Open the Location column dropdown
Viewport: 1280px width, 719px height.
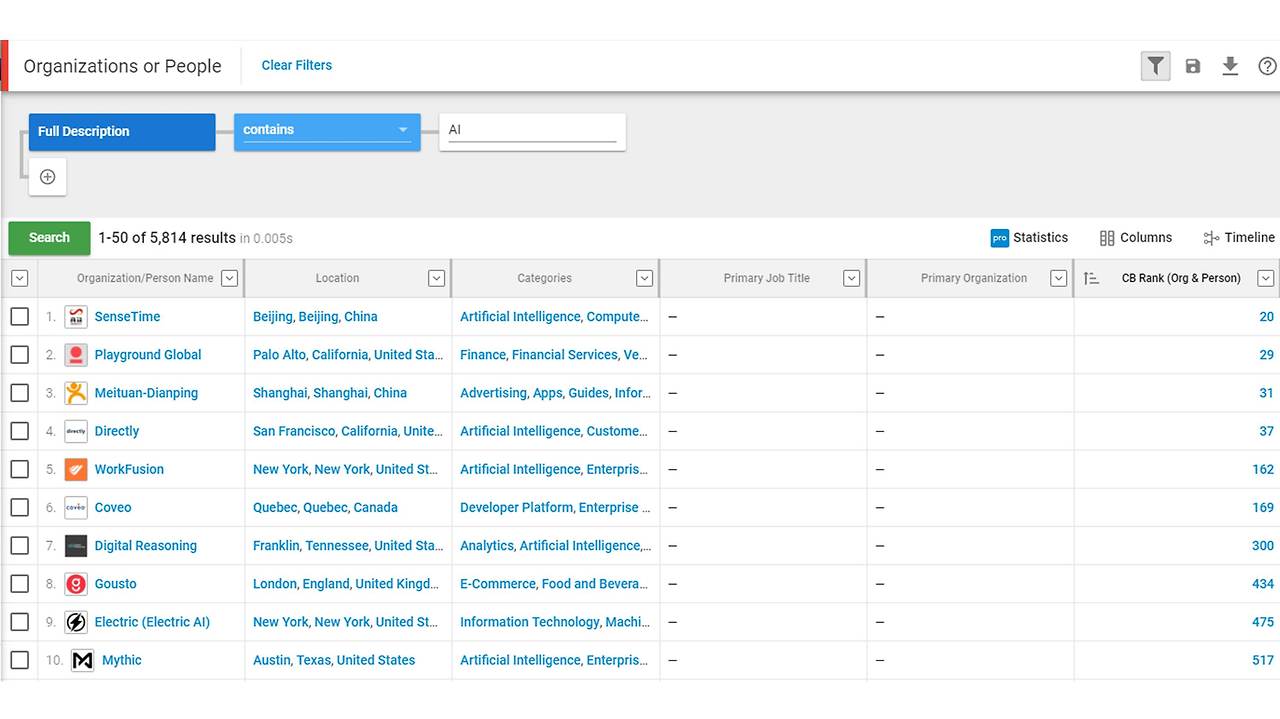click(x=436, y=279)
